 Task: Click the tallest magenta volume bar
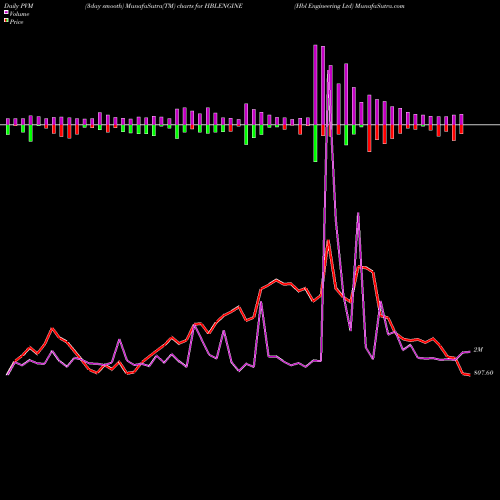[315, 85]
